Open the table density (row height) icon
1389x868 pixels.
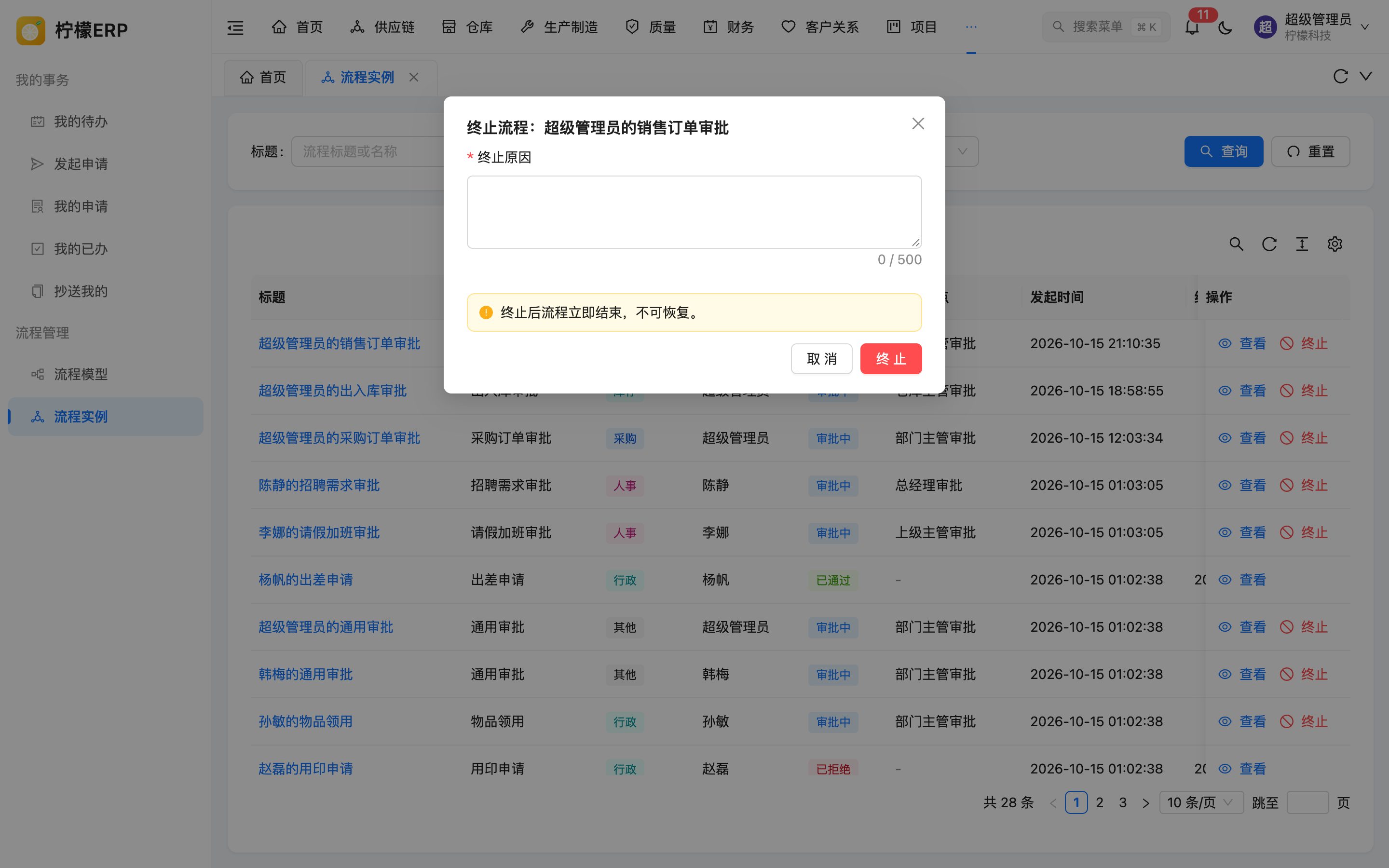(x=1302, y=244)
